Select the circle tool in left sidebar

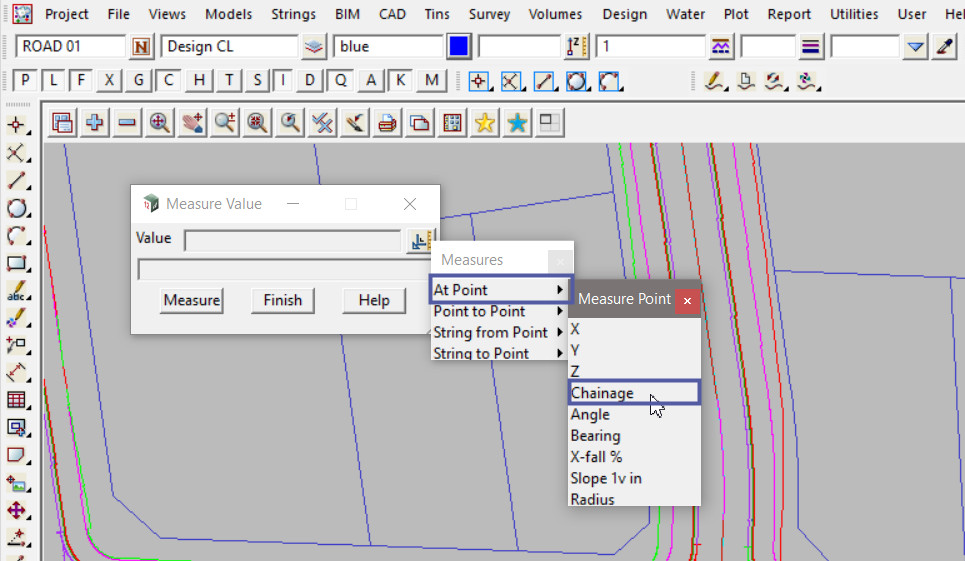[17, 209]
